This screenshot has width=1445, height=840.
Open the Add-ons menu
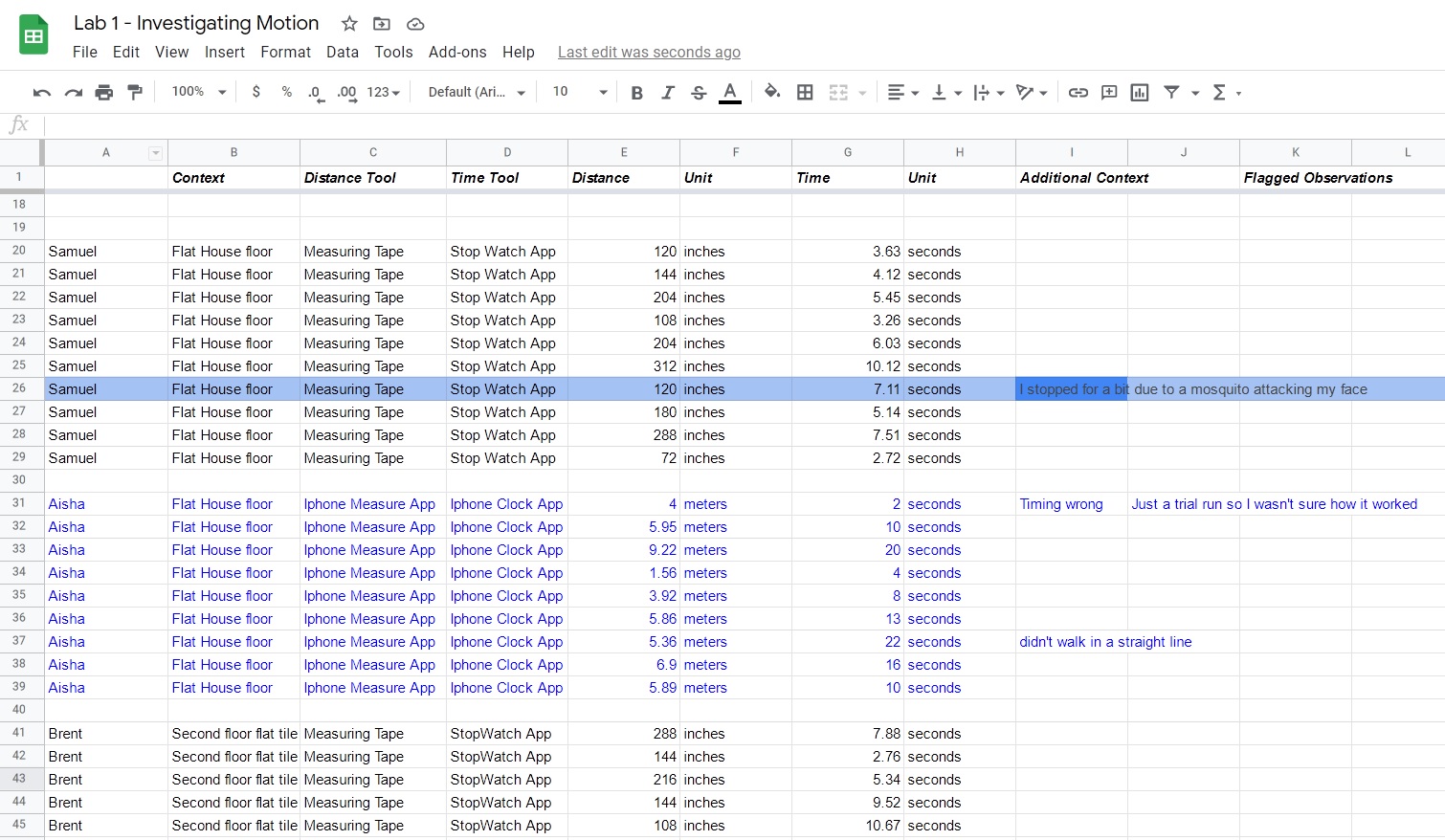(x=457, y=53)
